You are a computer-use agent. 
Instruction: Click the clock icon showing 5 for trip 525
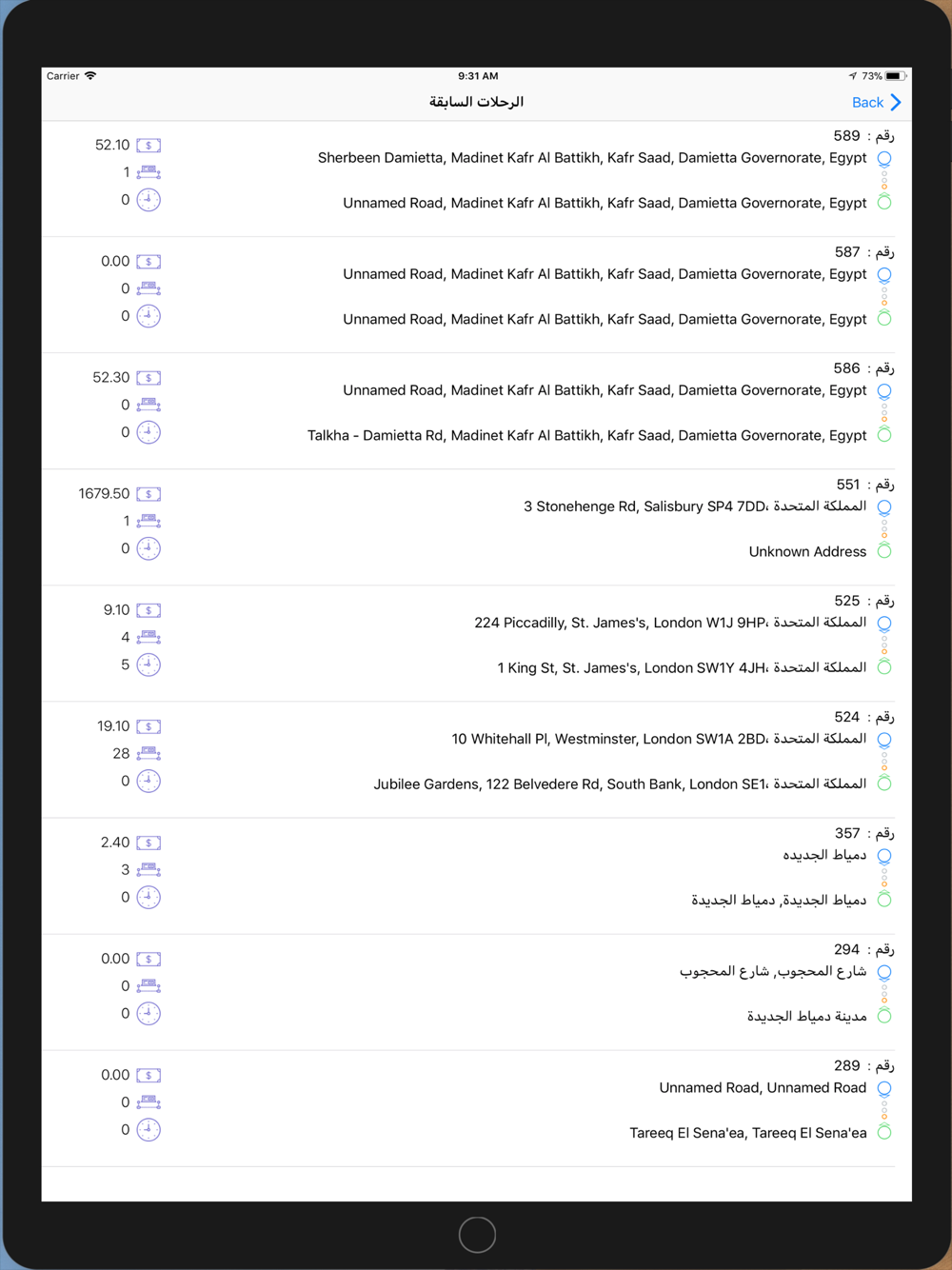[x=149, y=665]
